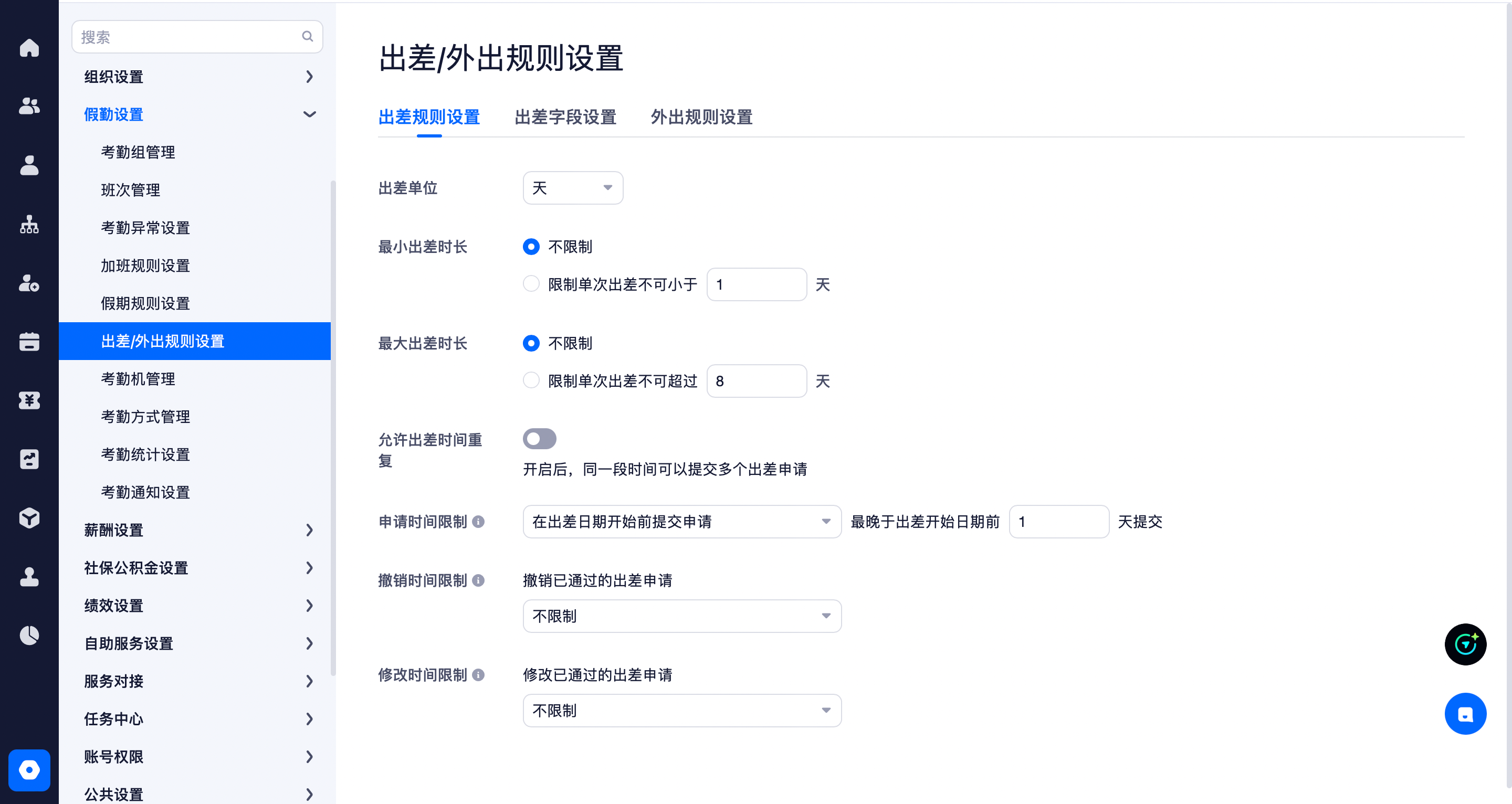Expand the 薪酬设置 menu section
Viewport: 1512px width, 804px height.
(198, 530)
